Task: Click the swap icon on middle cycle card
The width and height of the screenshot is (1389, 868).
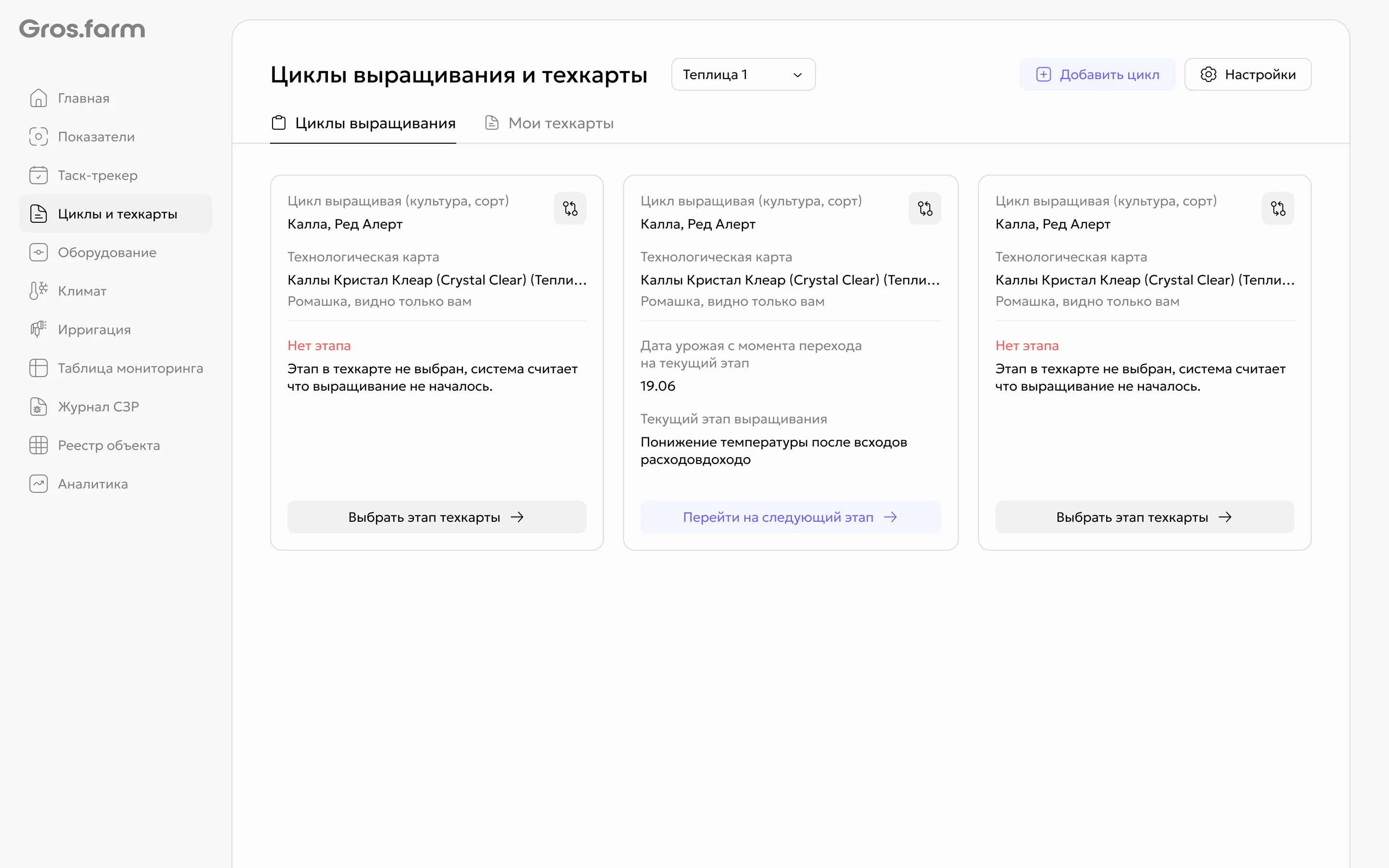Action: [925, 208]
